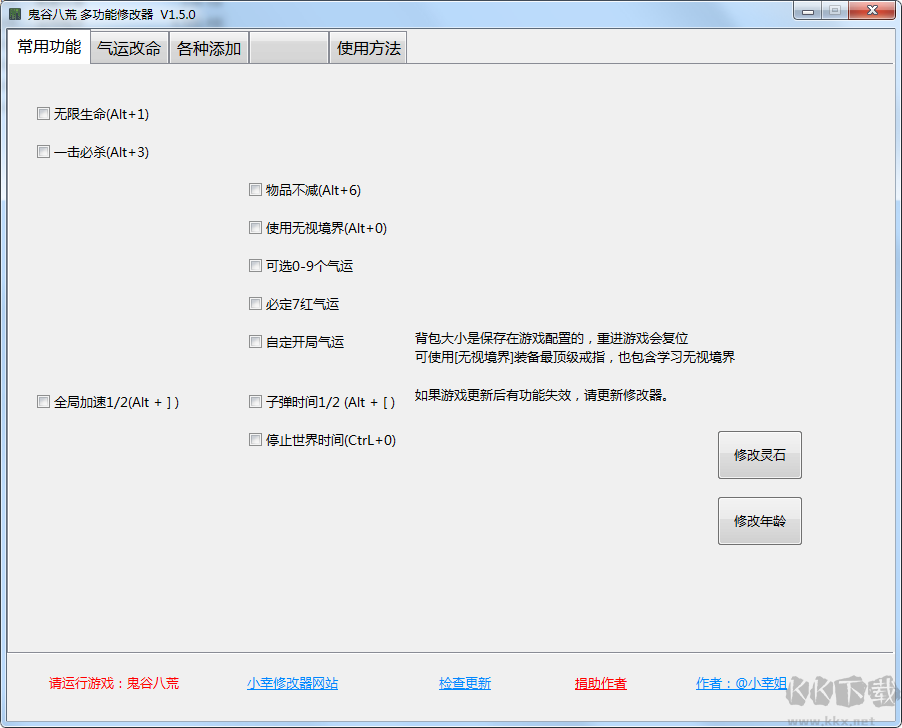Open the 小幸修改器网站 link
Viewport: 902px width, 728px height.
pos(292,683)
